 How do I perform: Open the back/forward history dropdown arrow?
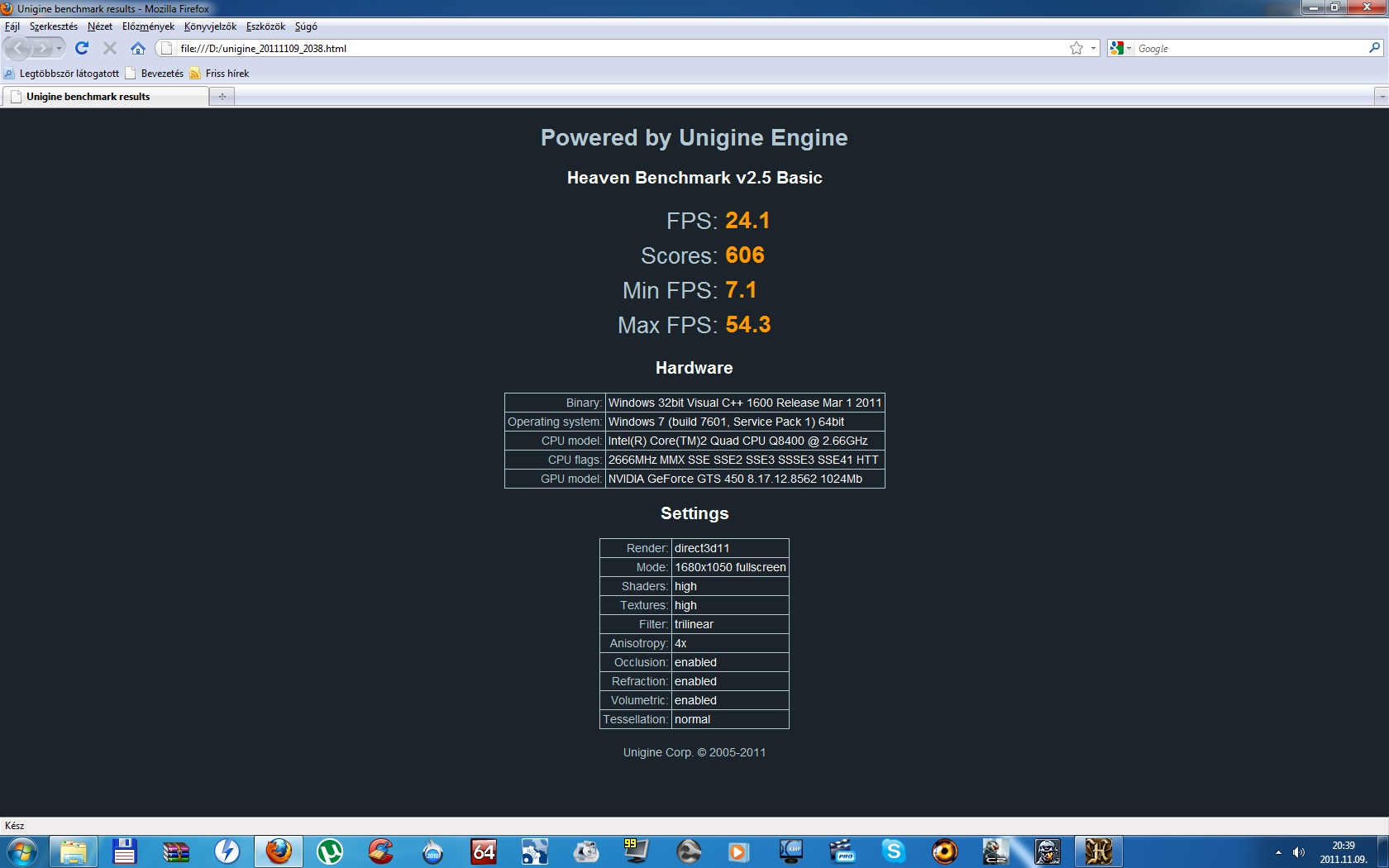click(x=59, y=48)
